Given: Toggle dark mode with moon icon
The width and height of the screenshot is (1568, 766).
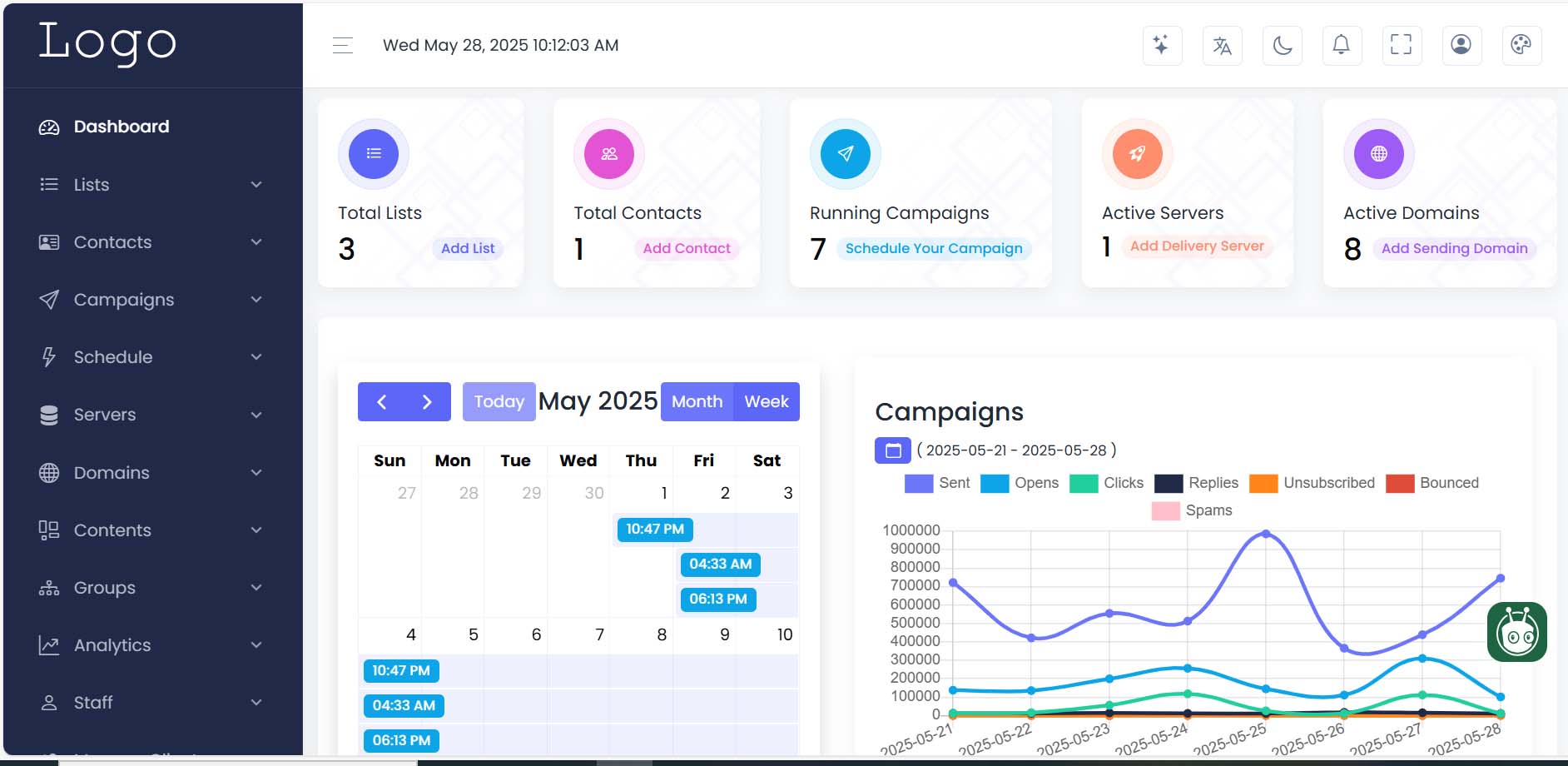Looking at the screenshot, I should click(x=1282, y=46).
